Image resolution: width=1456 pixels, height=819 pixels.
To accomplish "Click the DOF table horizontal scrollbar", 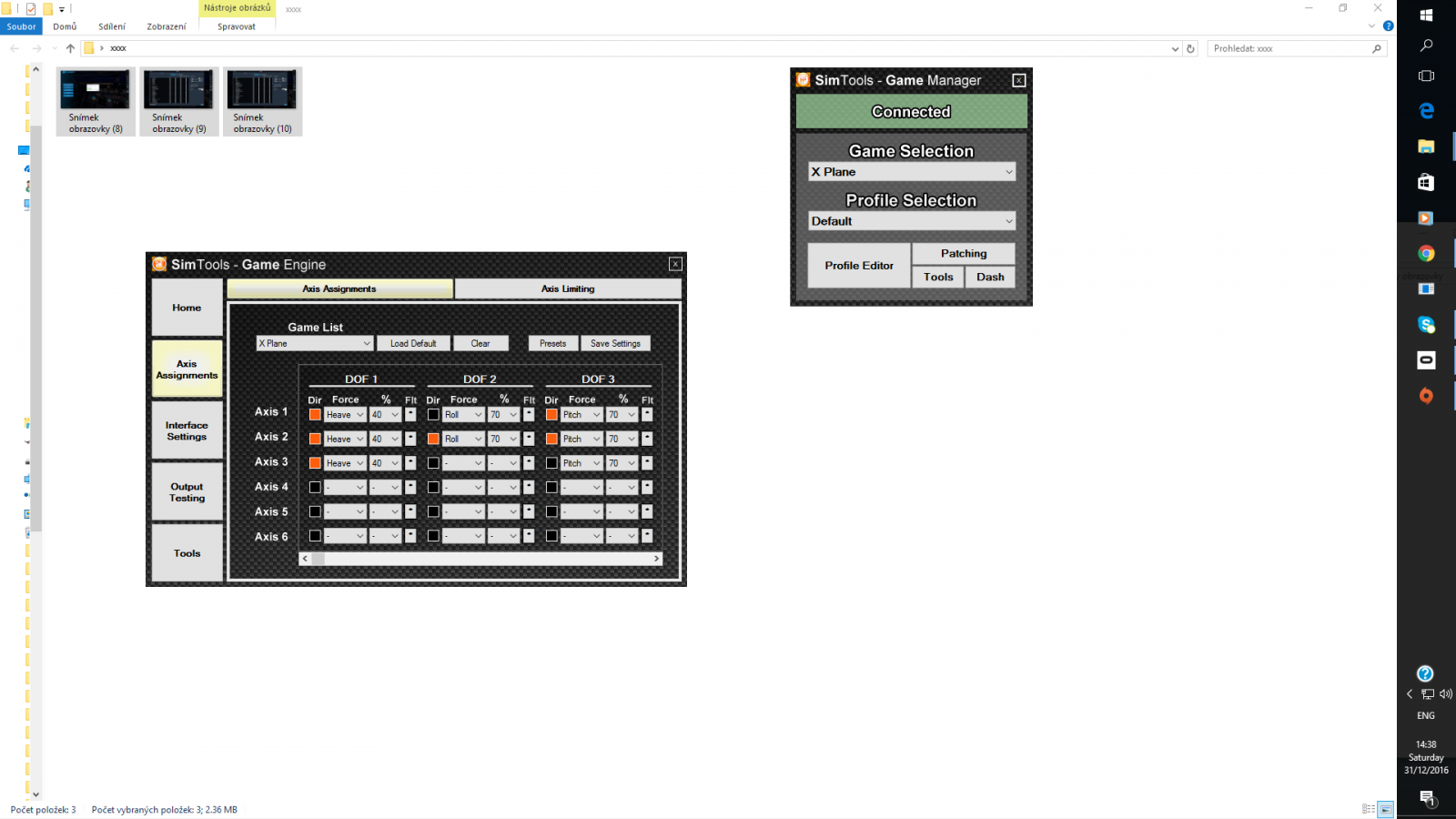I will (480, 559).
